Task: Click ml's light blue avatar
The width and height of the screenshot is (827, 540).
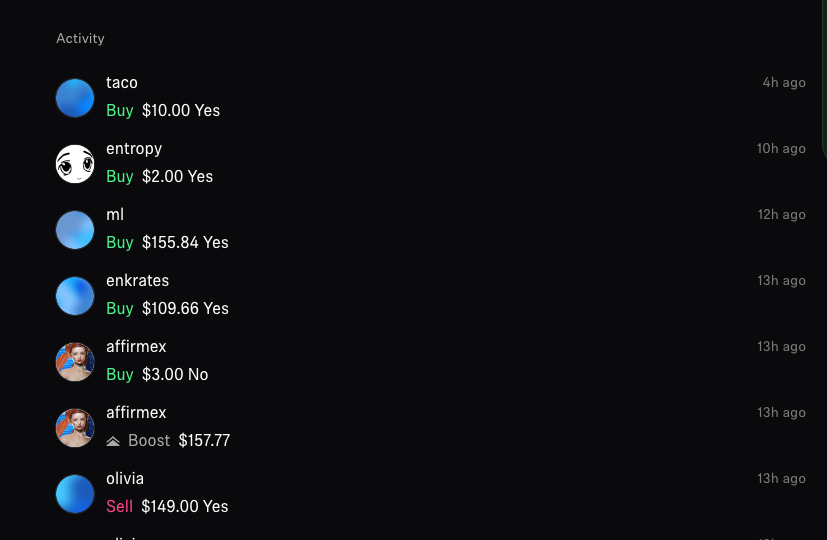Action: 75,230
